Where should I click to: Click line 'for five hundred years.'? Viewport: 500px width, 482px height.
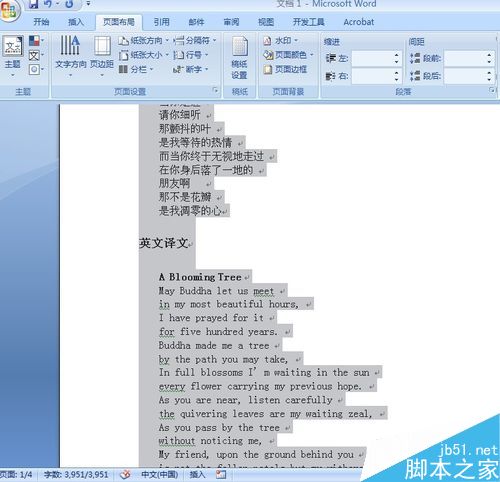click(x=218, y=332)
